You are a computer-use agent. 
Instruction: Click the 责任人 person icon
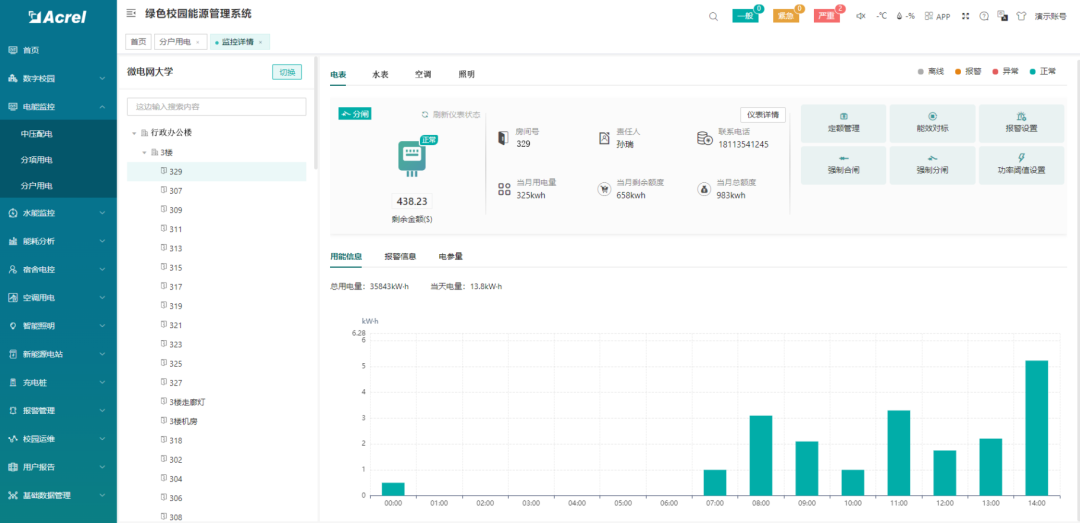604,138
